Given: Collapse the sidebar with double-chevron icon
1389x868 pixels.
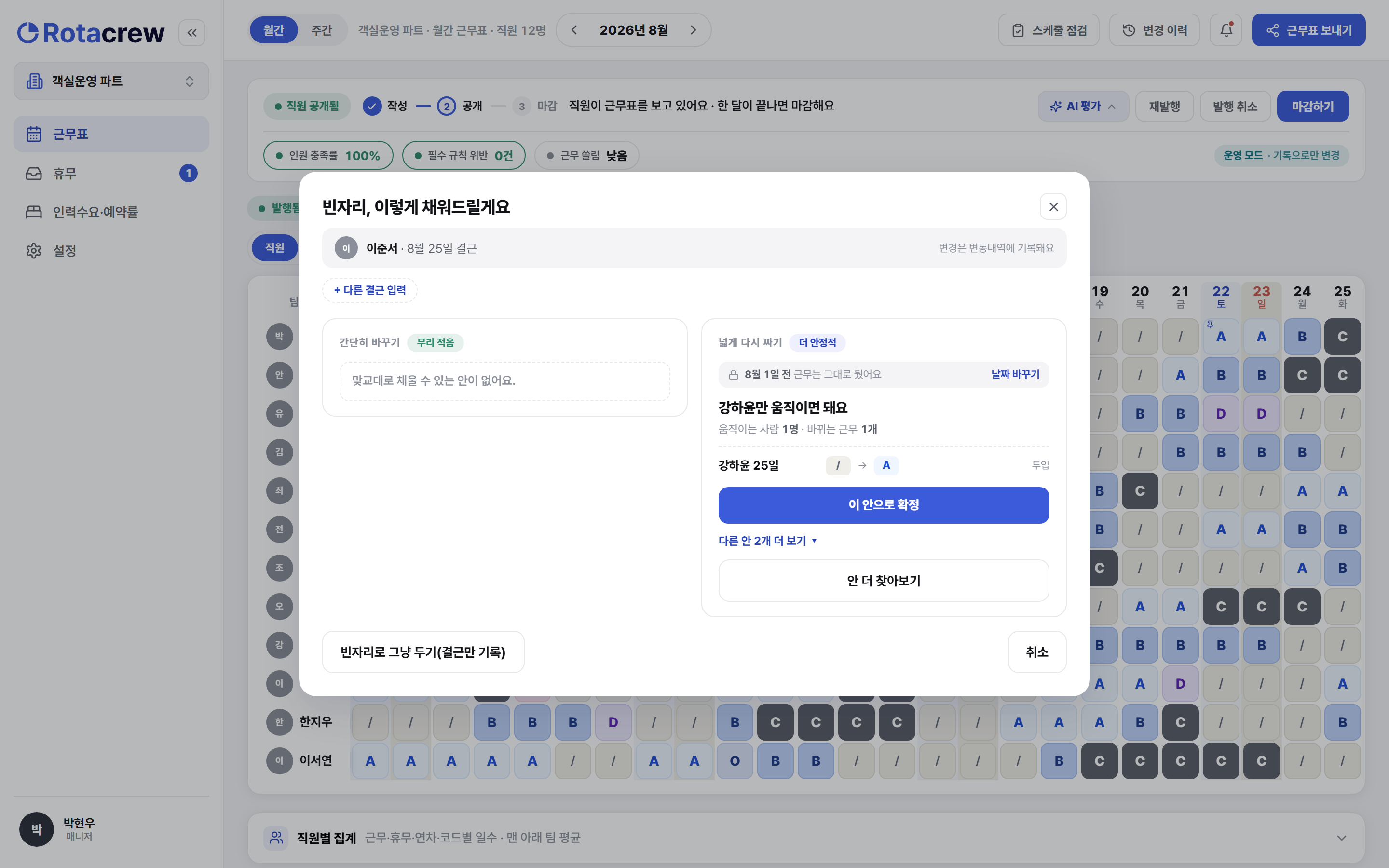Looking at the screenshot, I should point(191,33).
